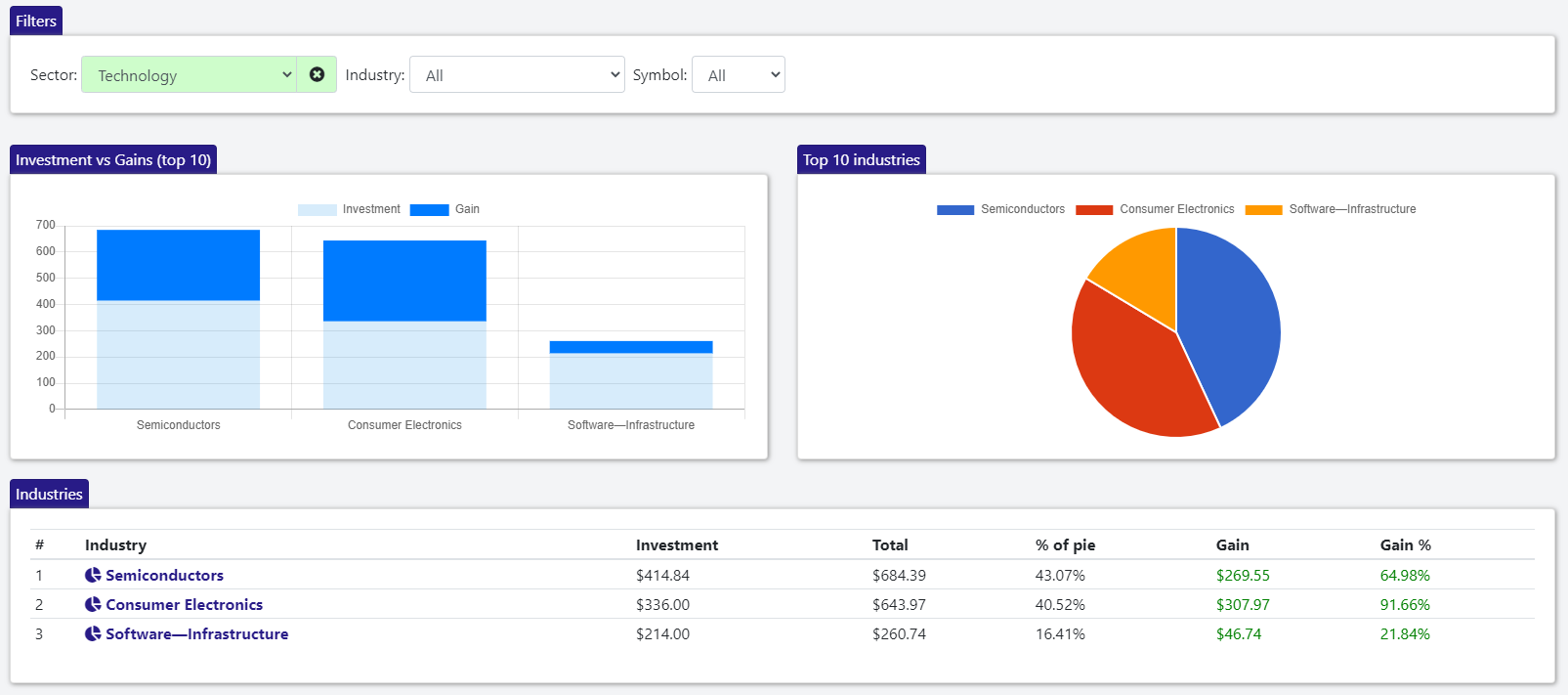Toggle the Investment series in bar chart legend

(349, 209)
